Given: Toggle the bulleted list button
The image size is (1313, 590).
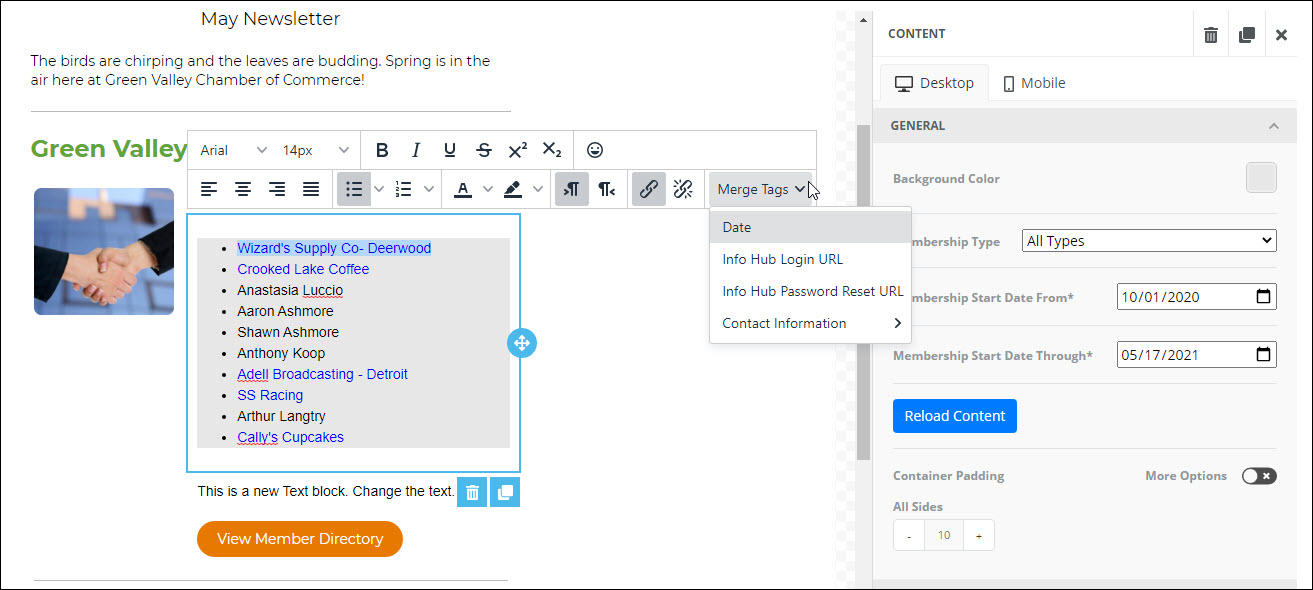Looking at the screenshot, I should [x=353, y=189].
